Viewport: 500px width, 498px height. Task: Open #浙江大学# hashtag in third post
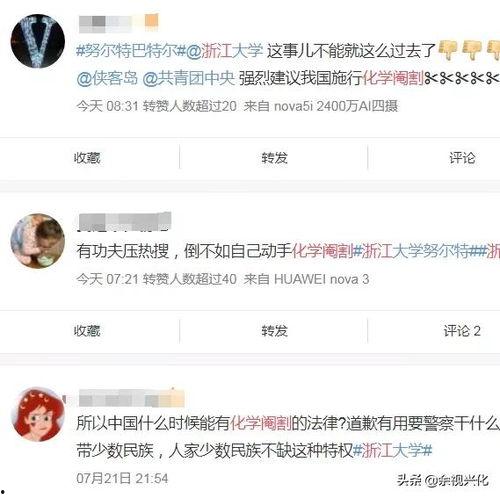(392, 451)
